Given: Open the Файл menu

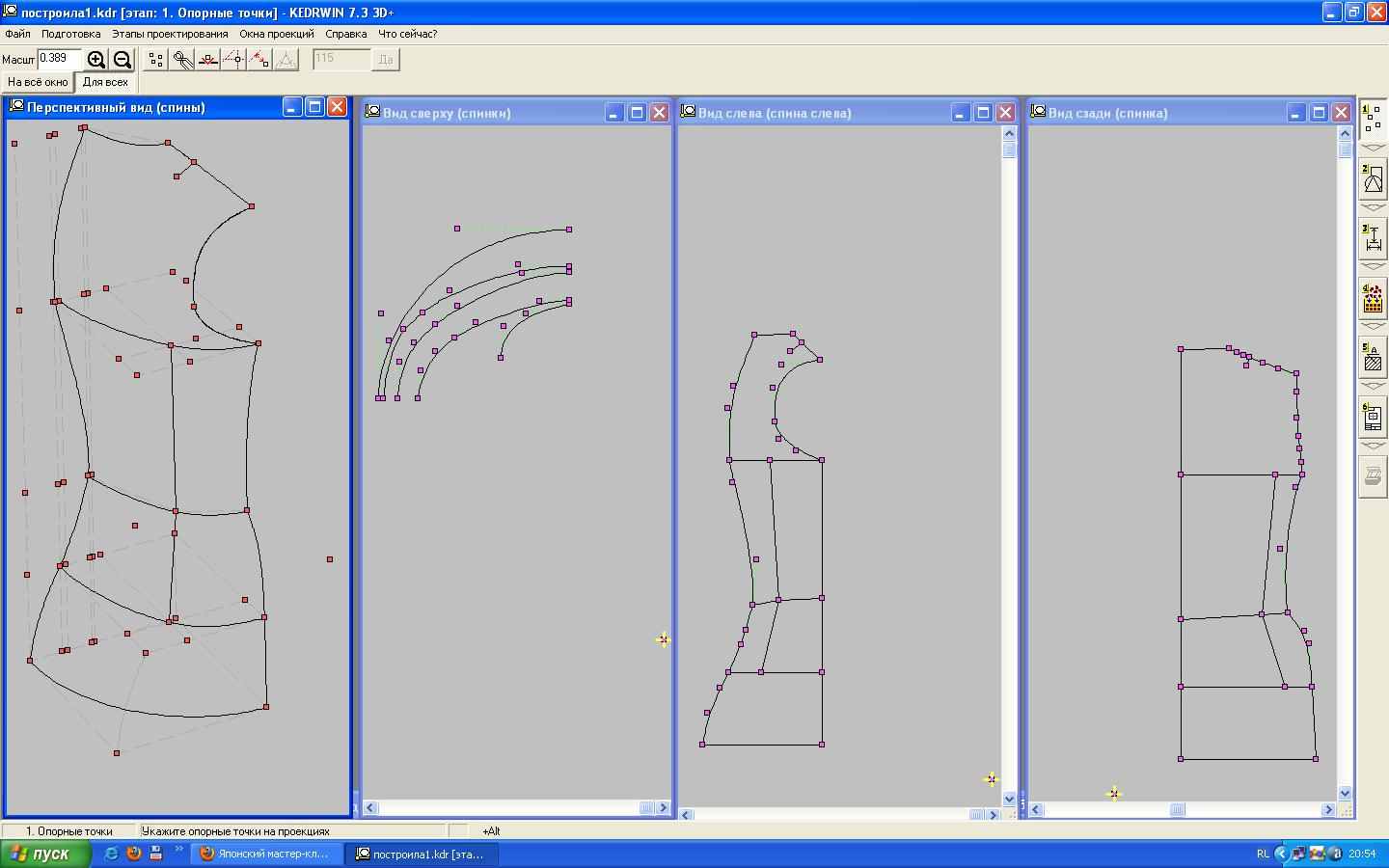Looking at the screenshot, I should coord(17,34).
